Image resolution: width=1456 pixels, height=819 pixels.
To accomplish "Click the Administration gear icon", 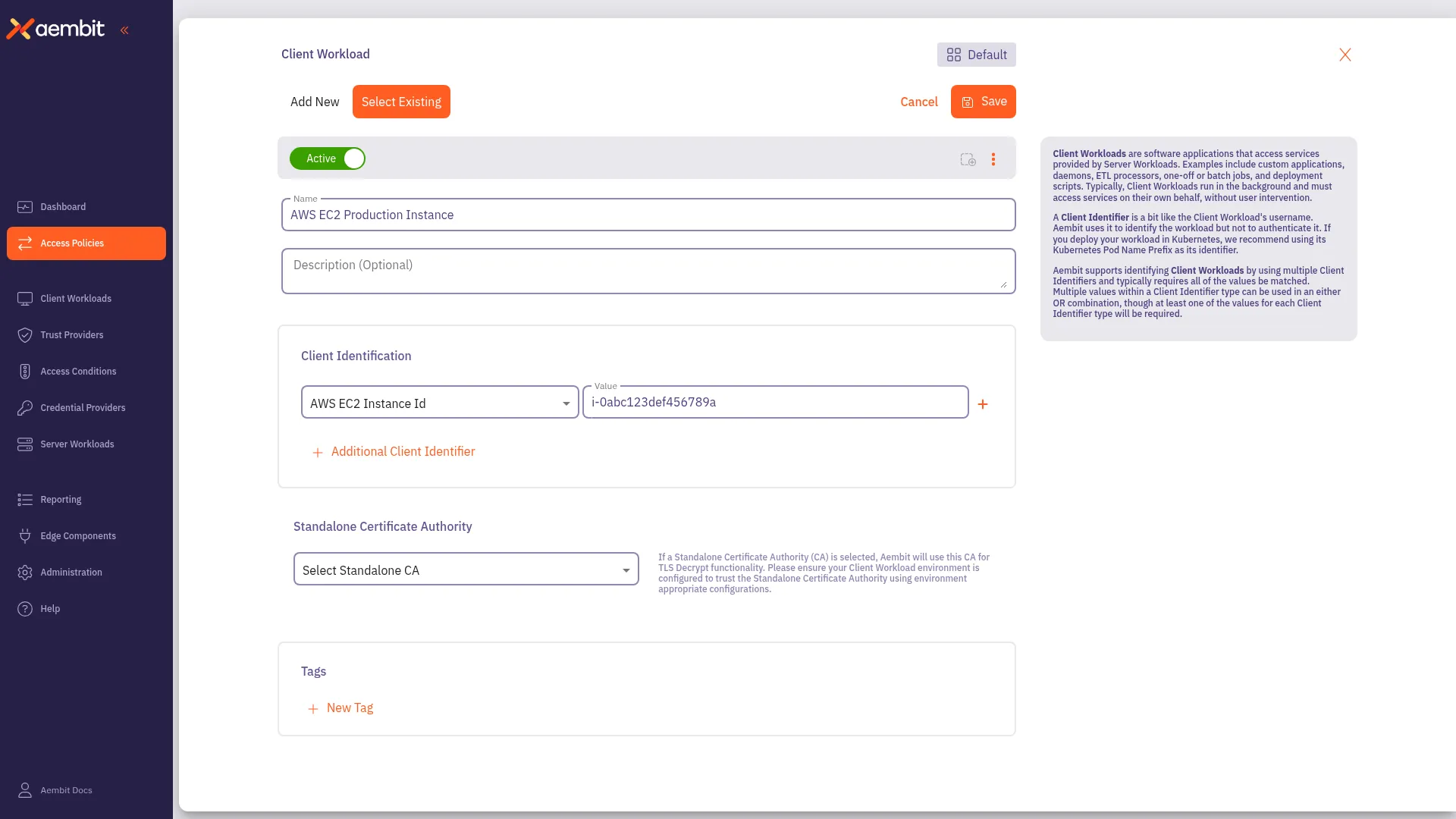I will tap(25, 573).
